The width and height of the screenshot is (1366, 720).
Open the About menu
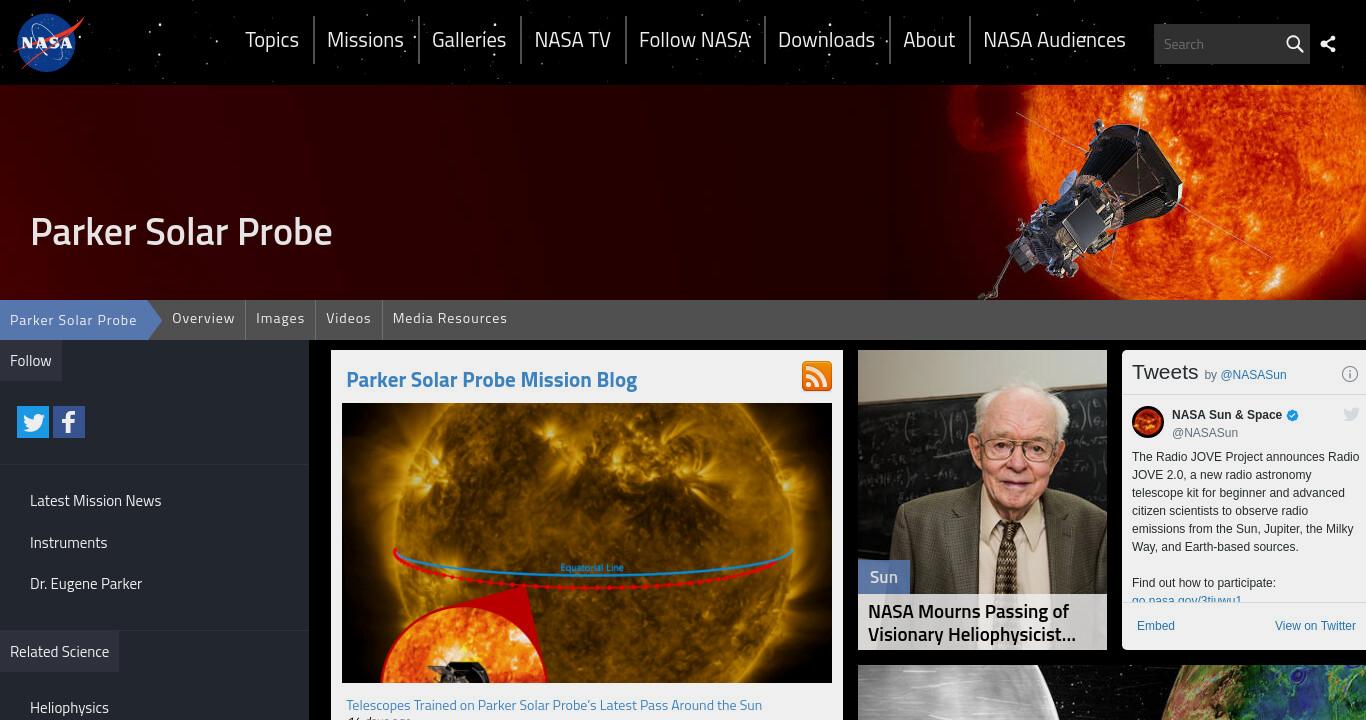click(929, 40)
